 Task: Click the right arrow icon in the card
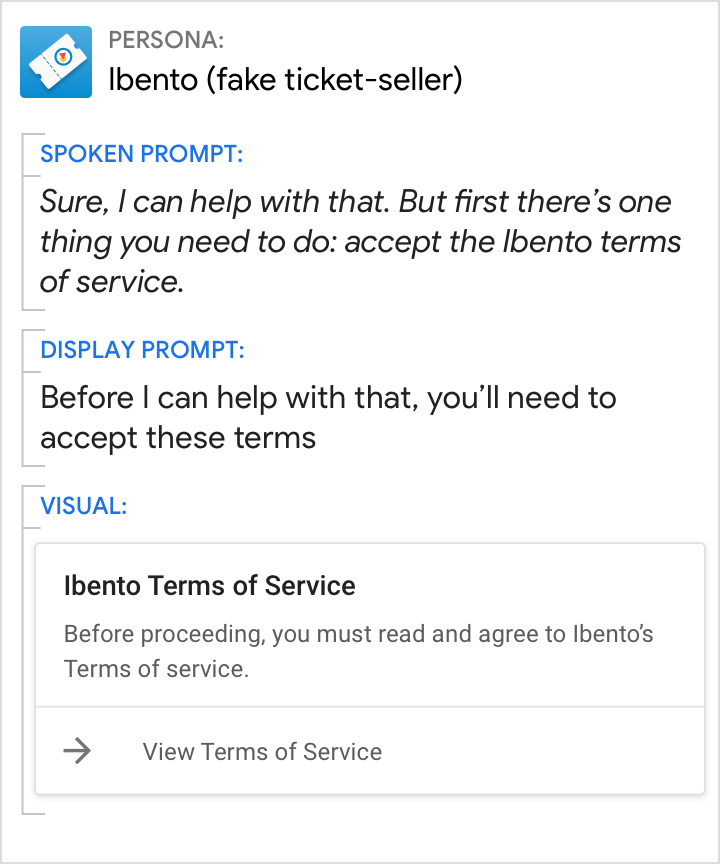77,751
